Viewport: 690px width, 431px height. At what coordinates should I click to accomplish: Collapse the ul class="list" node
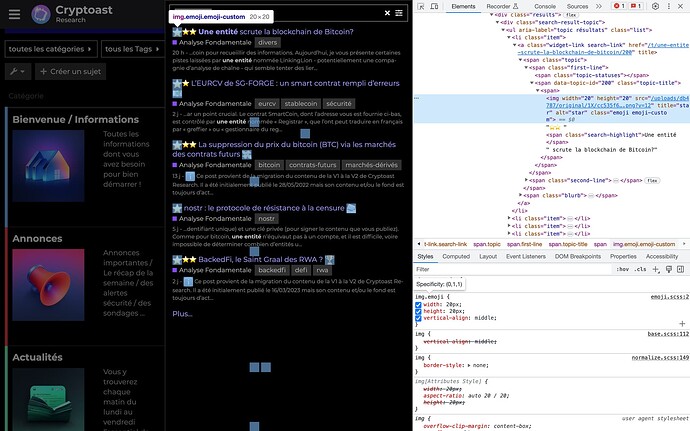[x=503, y=30]
